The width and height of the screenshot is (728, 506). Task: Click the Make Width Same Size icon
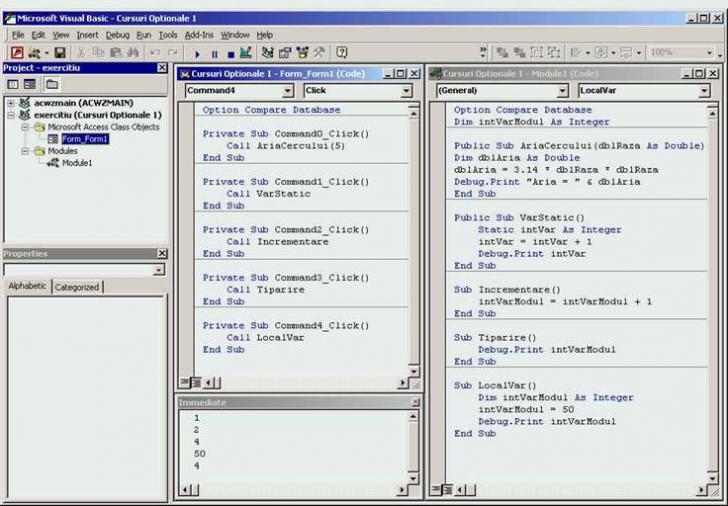[626, 52]
